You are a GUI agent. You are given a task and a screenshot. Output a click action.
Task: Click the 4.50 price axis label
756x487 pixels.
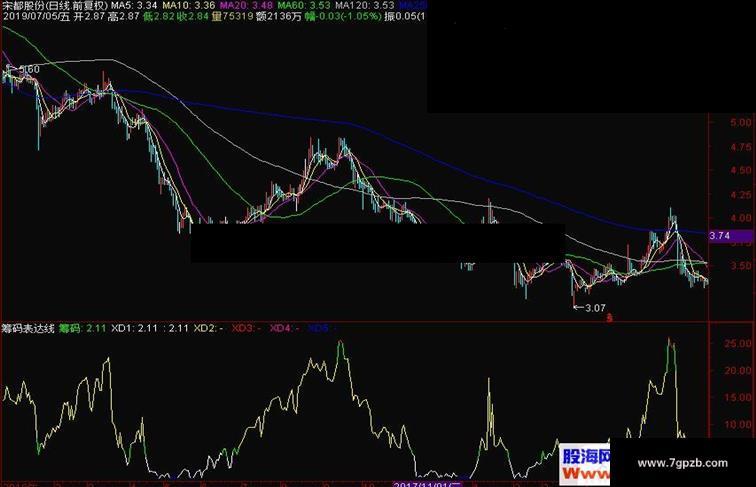point(741,170)
